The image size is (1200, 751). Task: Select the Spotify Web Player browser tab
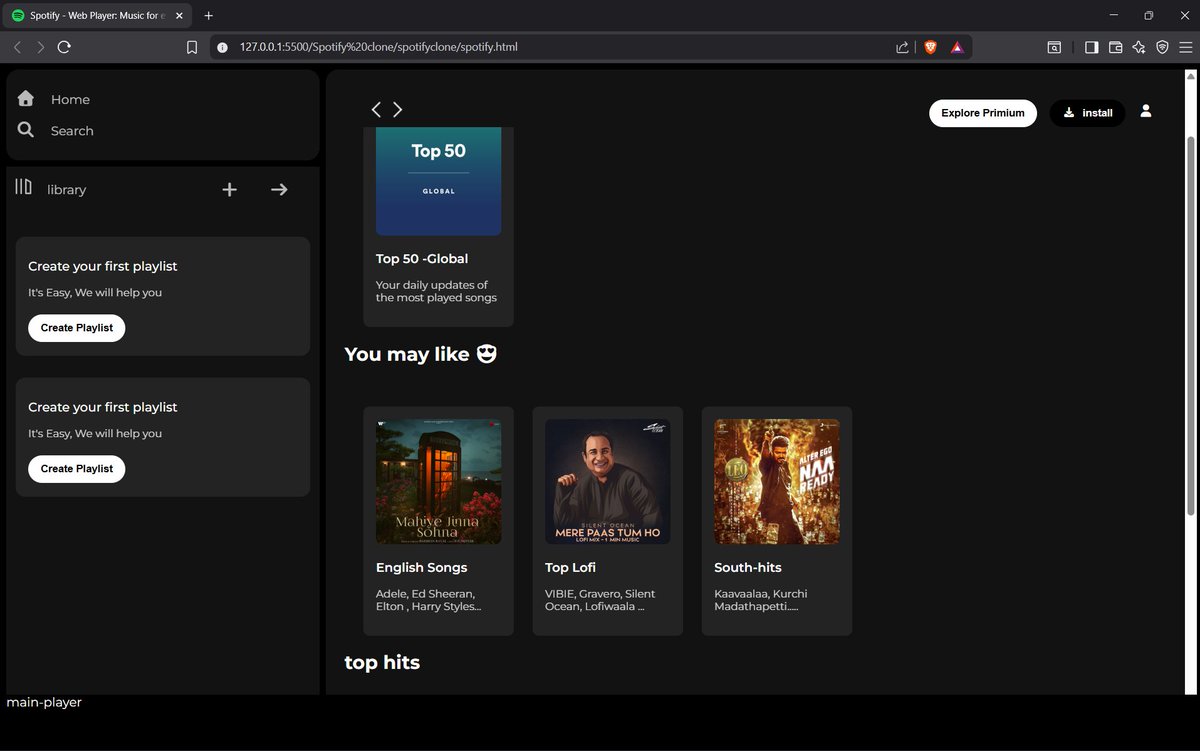point(97,16)
